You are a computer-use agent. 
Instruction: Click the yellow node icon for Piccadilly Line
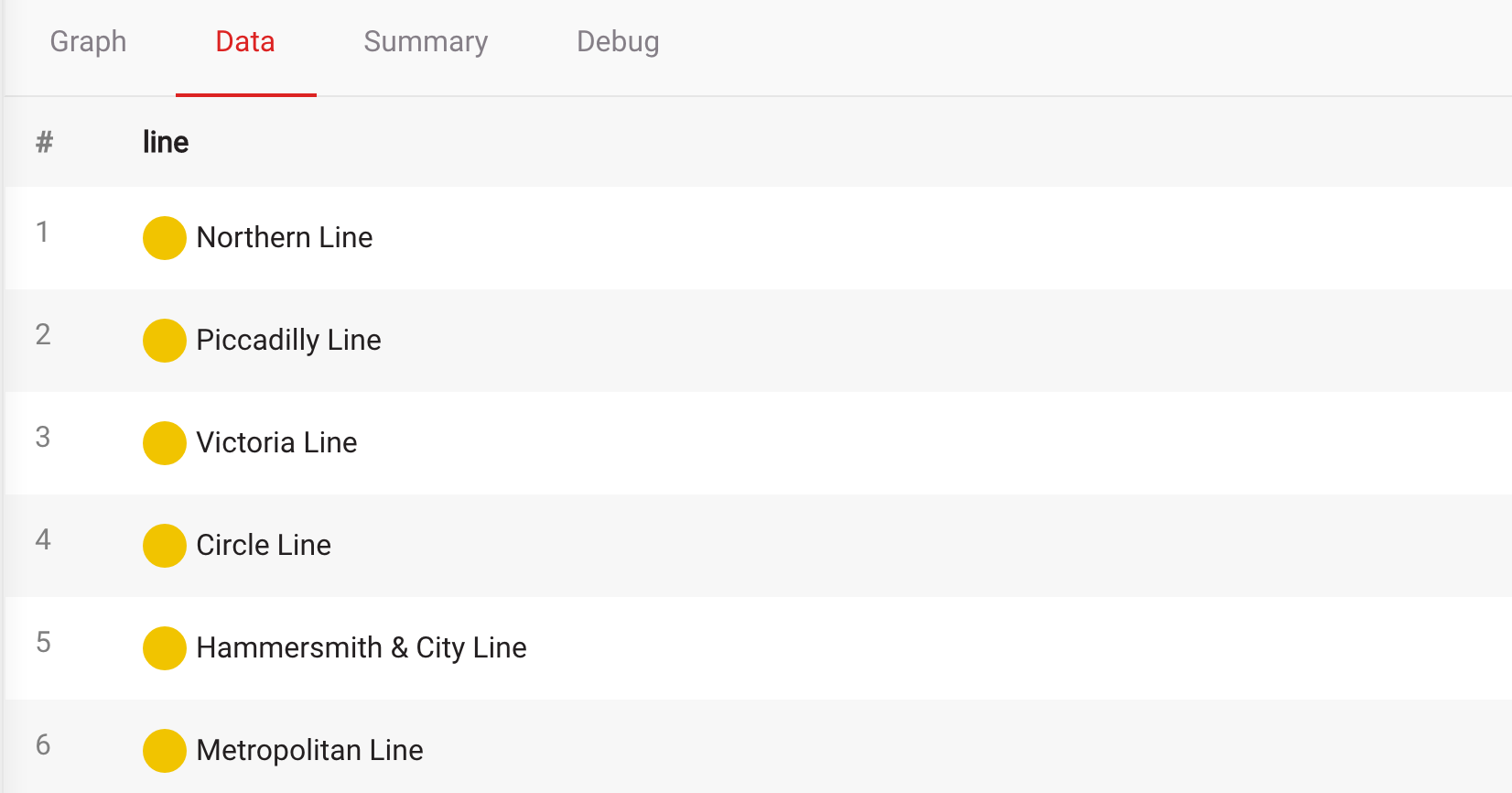pyautogui.click(x=165, y=341)
